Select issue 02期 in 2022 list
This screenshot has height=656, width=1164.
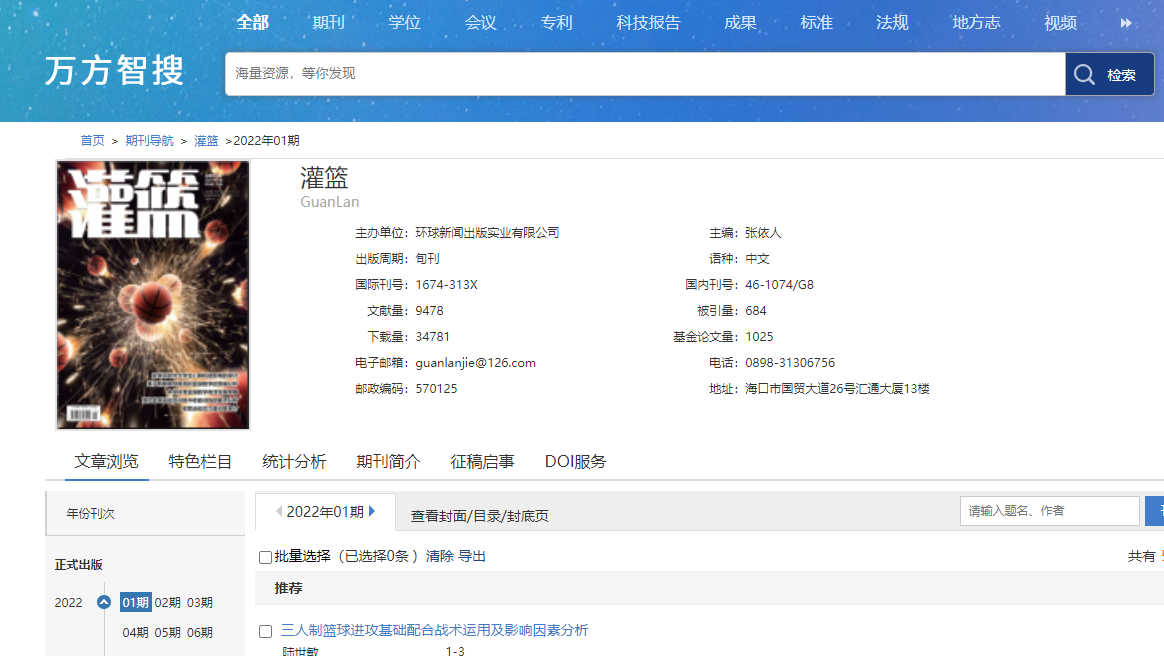[x=167, y=602]
